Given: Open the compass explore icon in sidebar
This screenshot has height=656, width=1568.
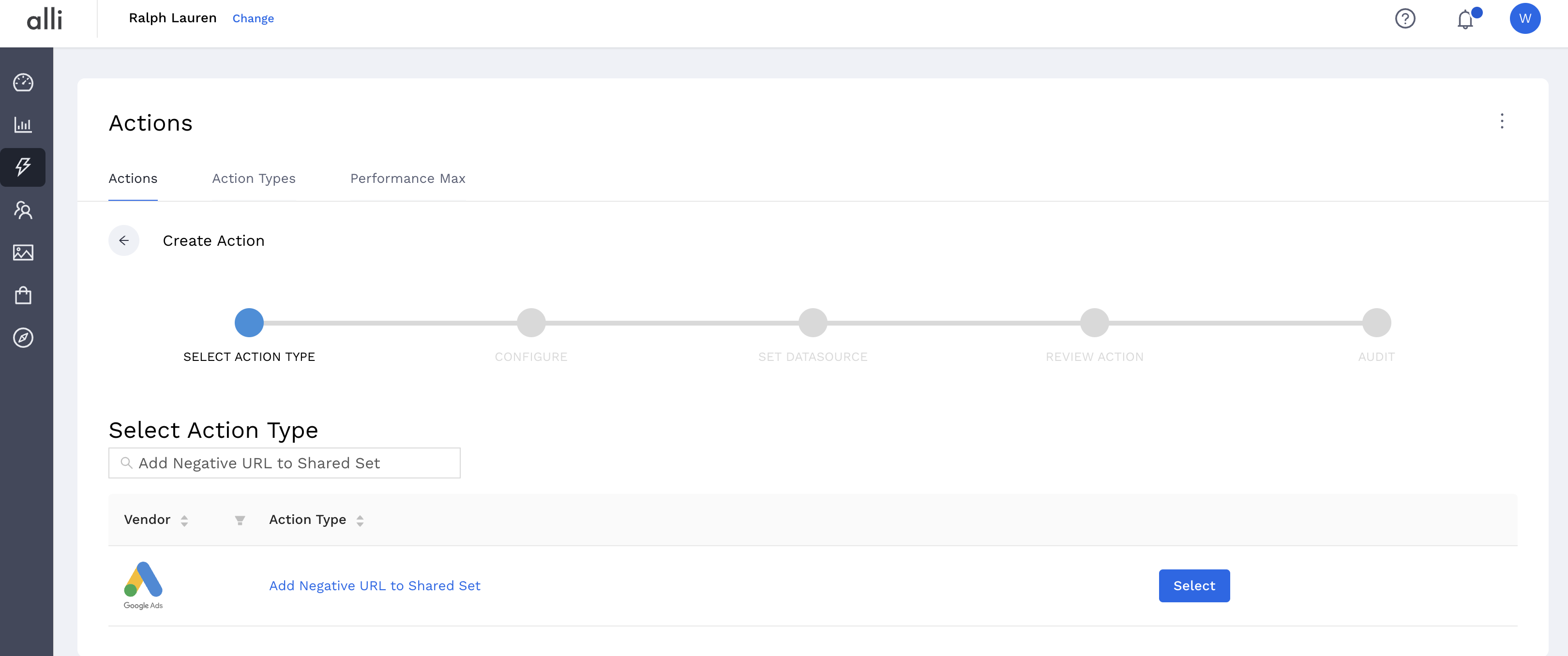Looking at the screenshot, I should (x=23, y=338).
